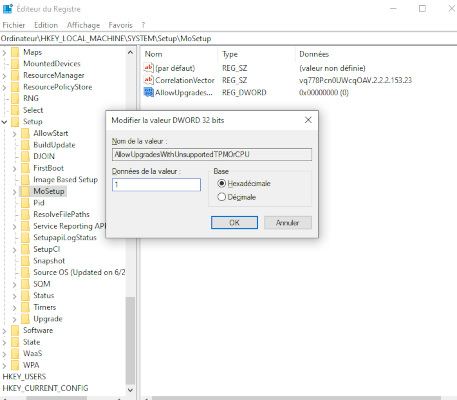Click the BuildUpdate folder icon
Viewport: 457px width, 400px height.
[25, 145]
